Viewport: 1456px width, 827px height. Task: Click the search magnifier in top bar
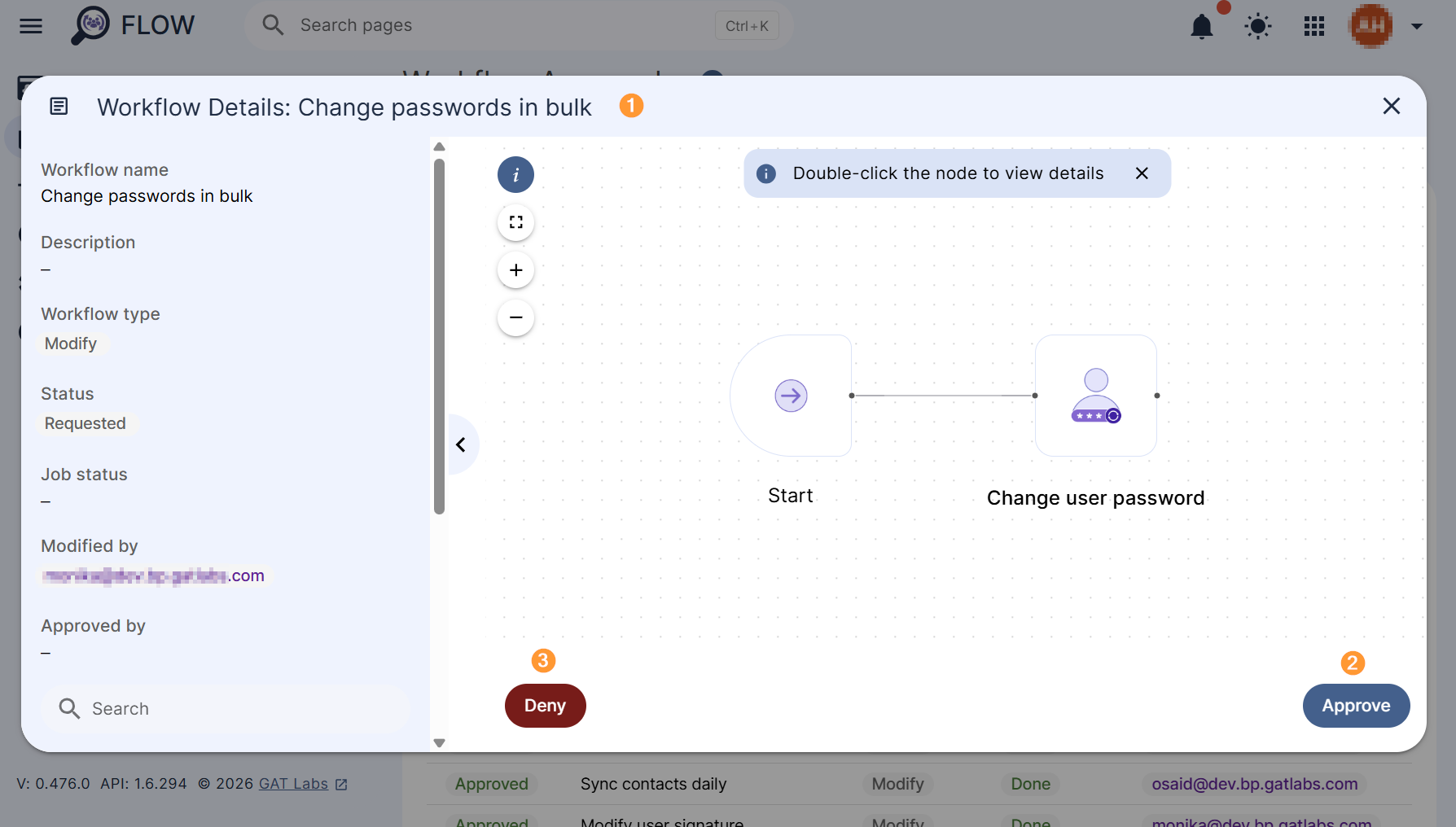[273, 25]
